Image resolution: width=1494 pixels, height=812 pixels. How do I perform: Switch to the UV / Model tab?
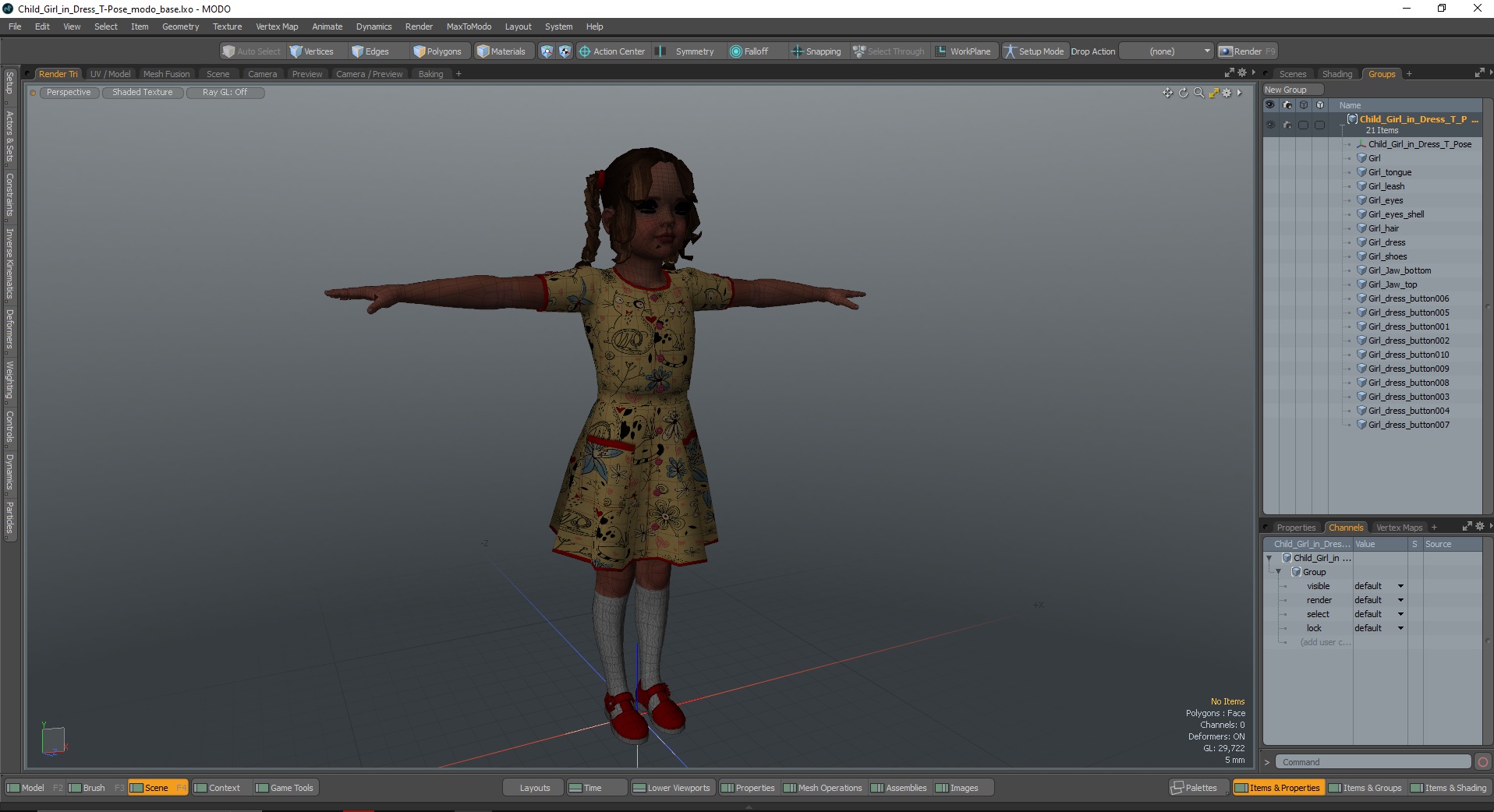[110, 74]
